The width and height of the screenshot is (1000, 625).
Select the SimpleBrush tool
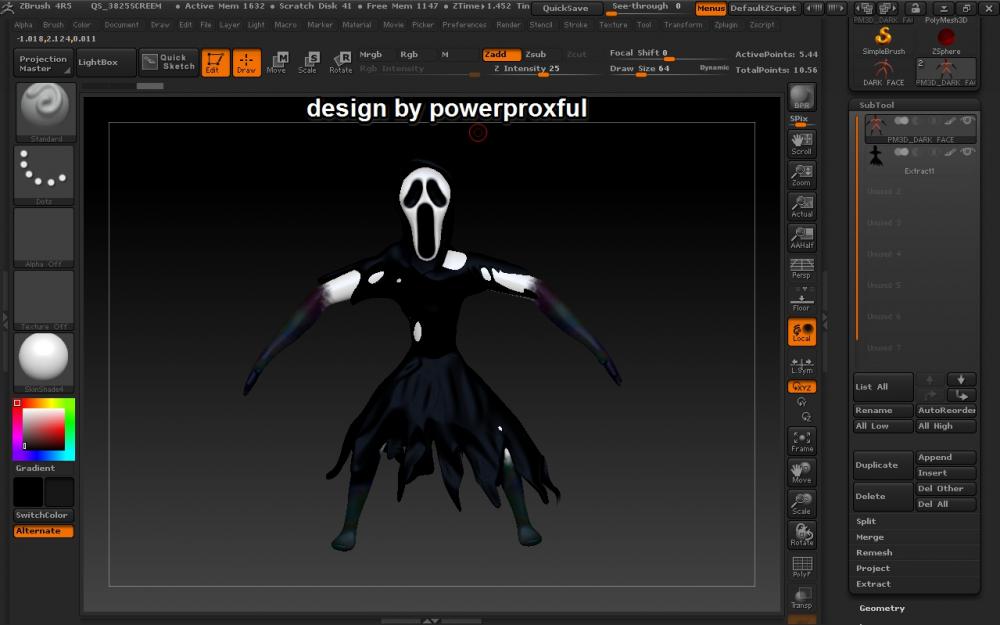(883, 40)
